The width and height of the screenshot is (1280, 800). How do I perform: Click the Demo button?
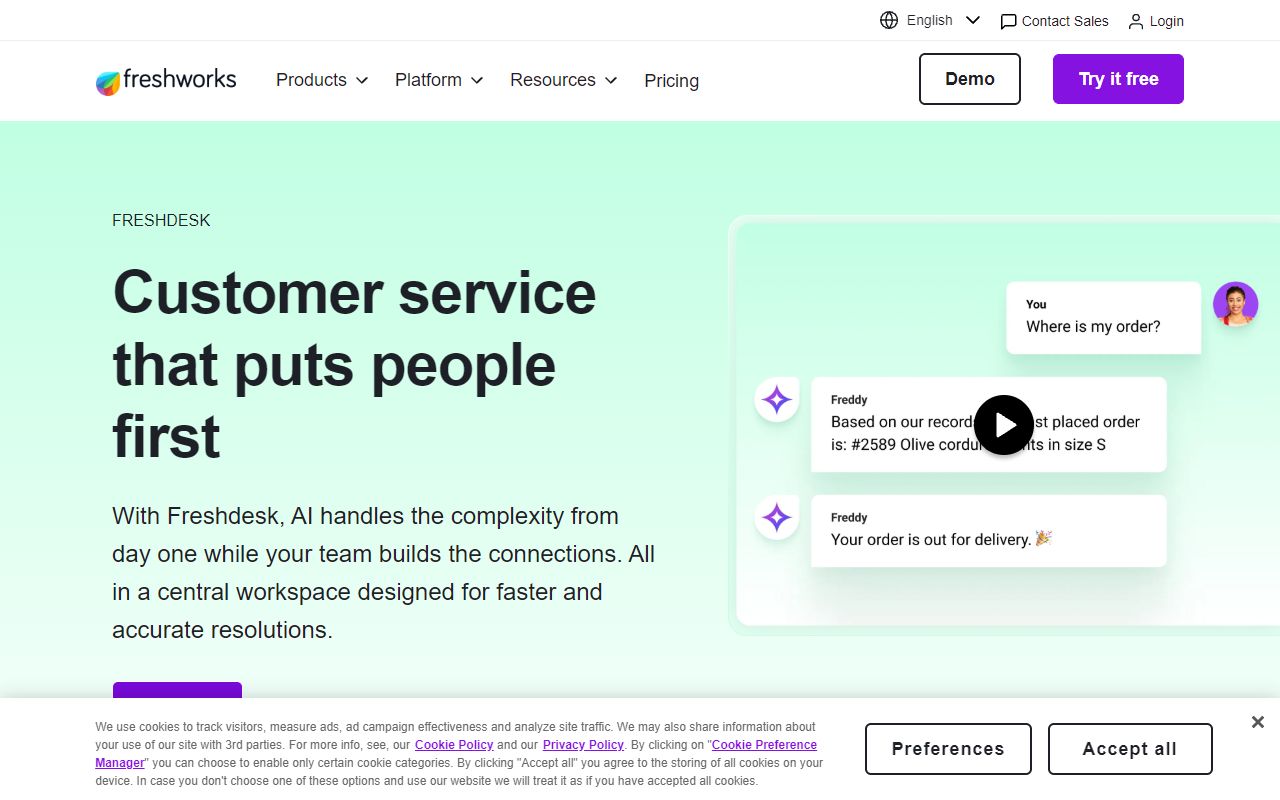pyautogui.click(x=969, y=78)
